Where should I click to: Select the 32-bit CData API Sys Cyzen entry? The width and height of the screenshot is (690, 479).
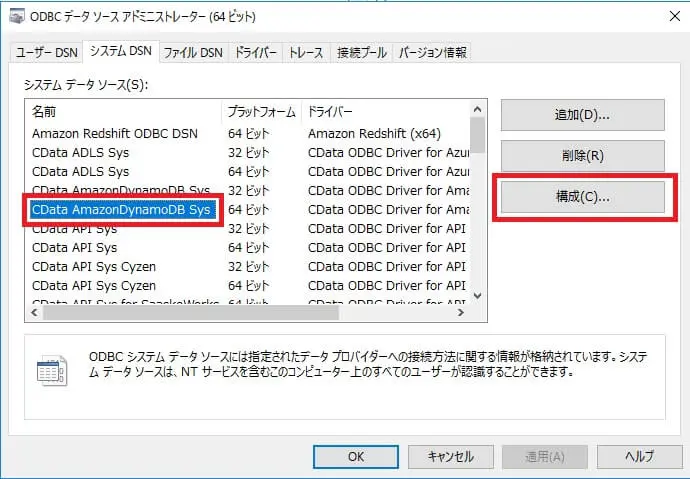tap(248, 267)
